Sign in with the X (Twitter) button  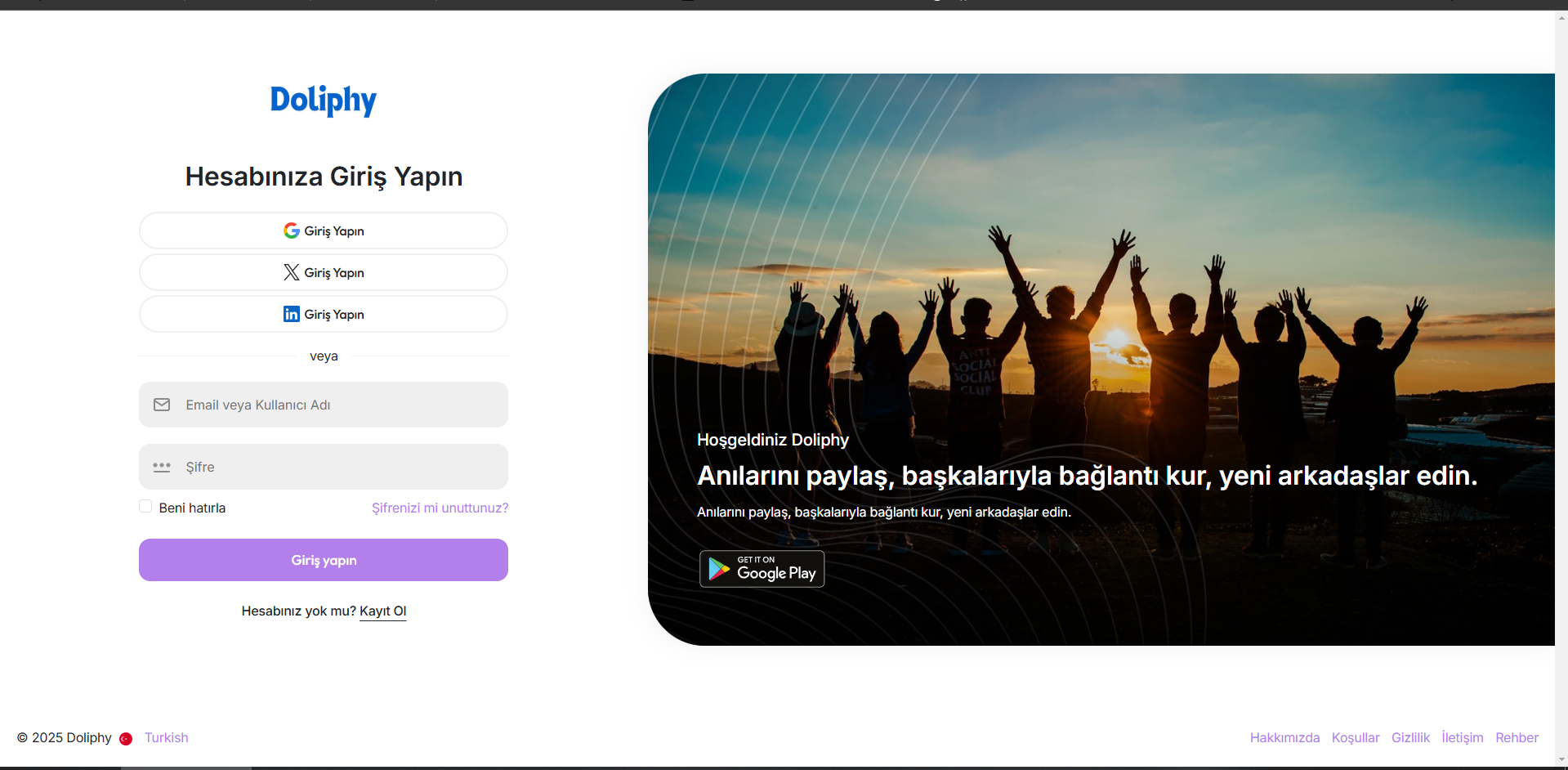[x=324, y=272]
